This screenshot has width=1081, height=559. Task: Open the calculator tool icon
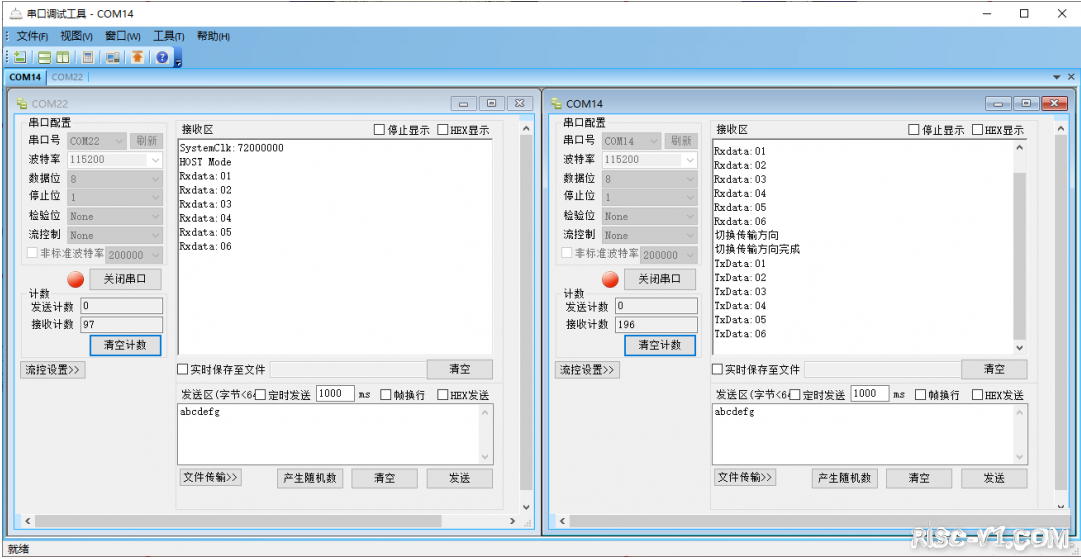(x=88, y=57)
